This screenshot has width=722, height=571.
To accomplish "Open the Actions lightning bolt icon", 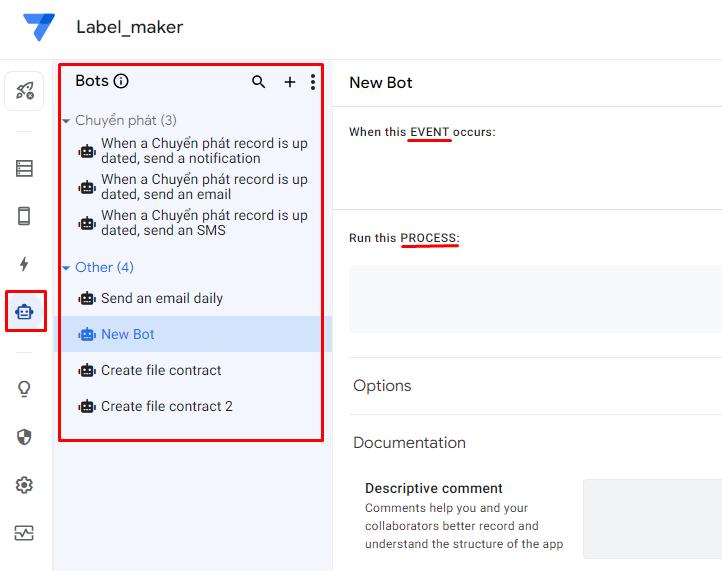I will tap(25, 264).
